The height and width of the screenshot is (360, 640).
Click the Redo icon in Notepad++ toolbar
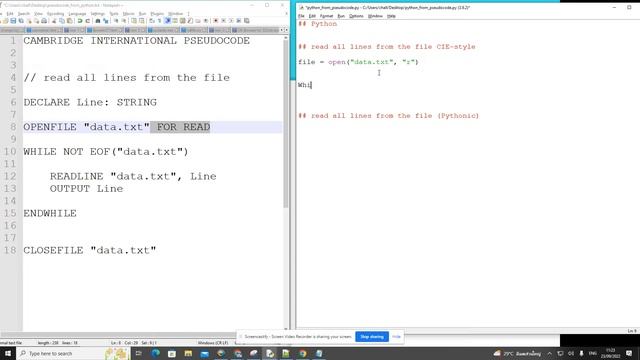coord(88,21)
